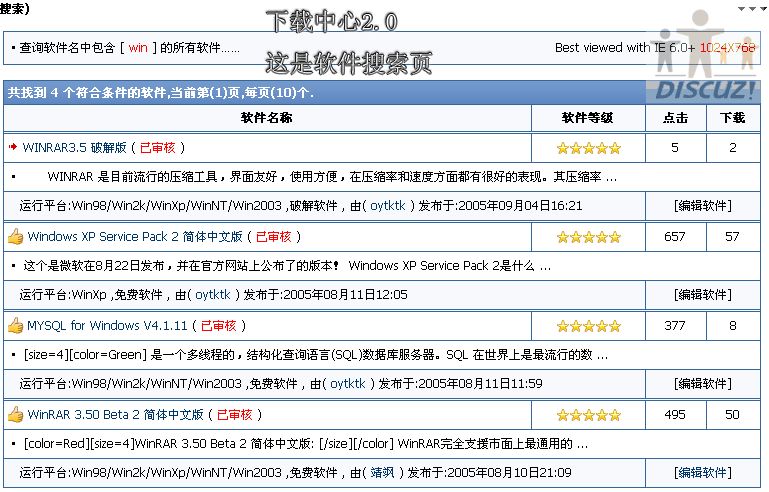Image resolution: width=769 pixels, height=492 pixels.
Task: Click the 下载 column header
Action: click(x=733, y=118)
